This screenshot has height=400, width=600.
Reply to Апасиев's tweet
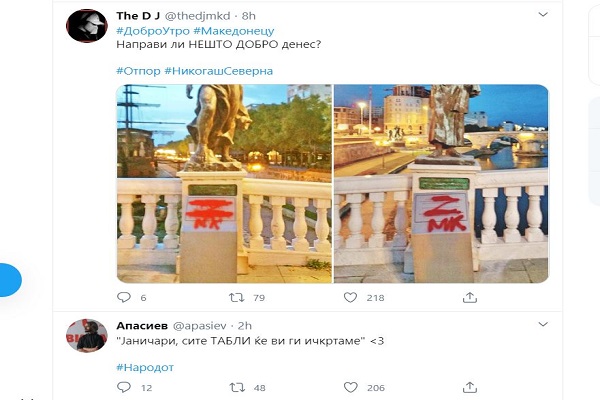[124, 387]
